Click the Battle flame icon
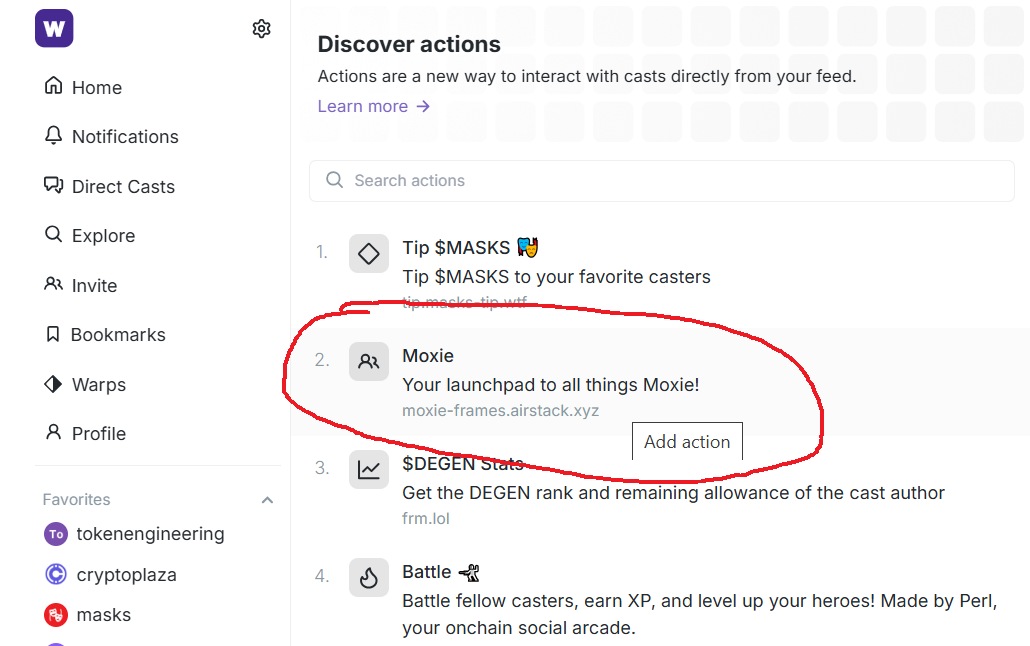 click(x=368, y=578)
